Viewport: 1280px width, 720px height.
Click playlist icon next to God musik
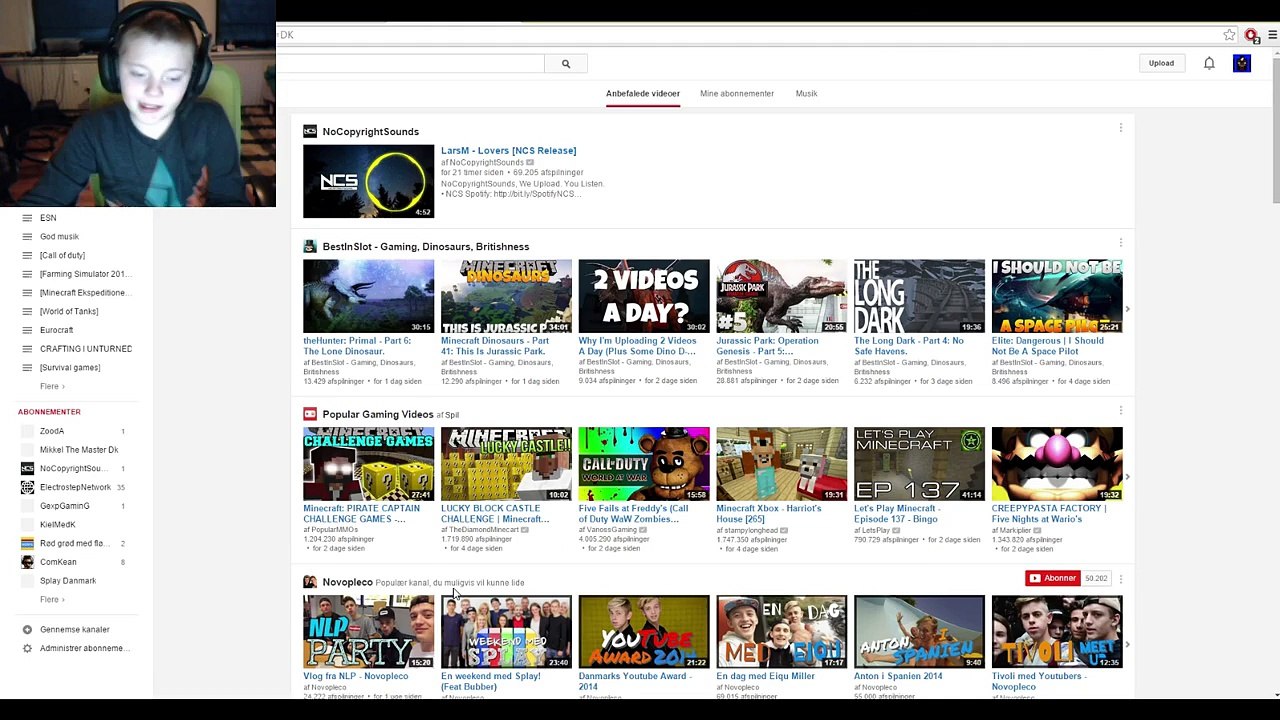(27, 237)
